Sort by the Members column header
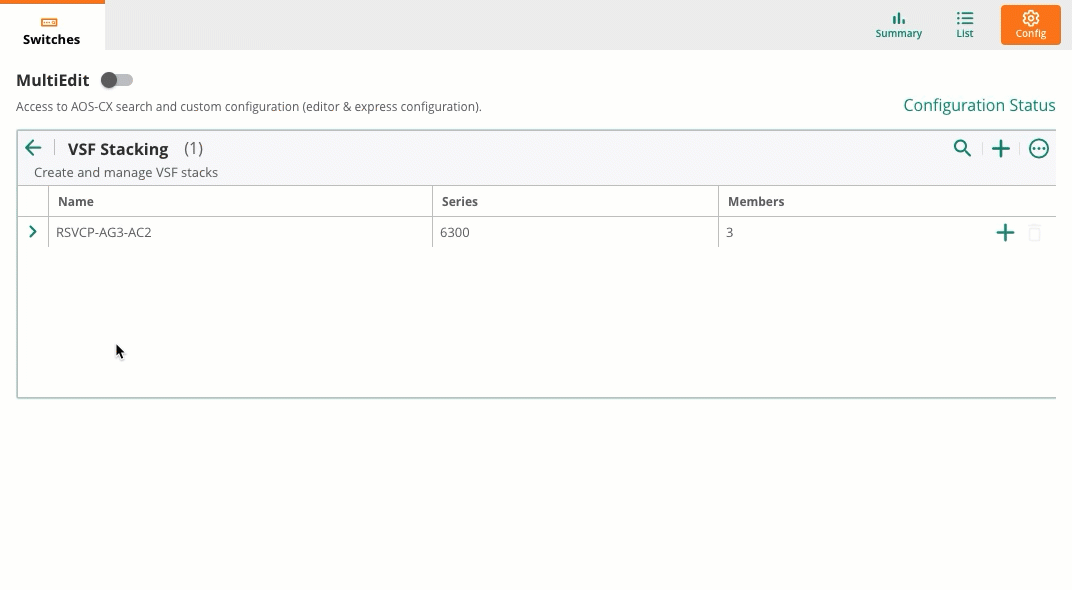Viewport: 1072px width, 590px height. pos(755,202)
